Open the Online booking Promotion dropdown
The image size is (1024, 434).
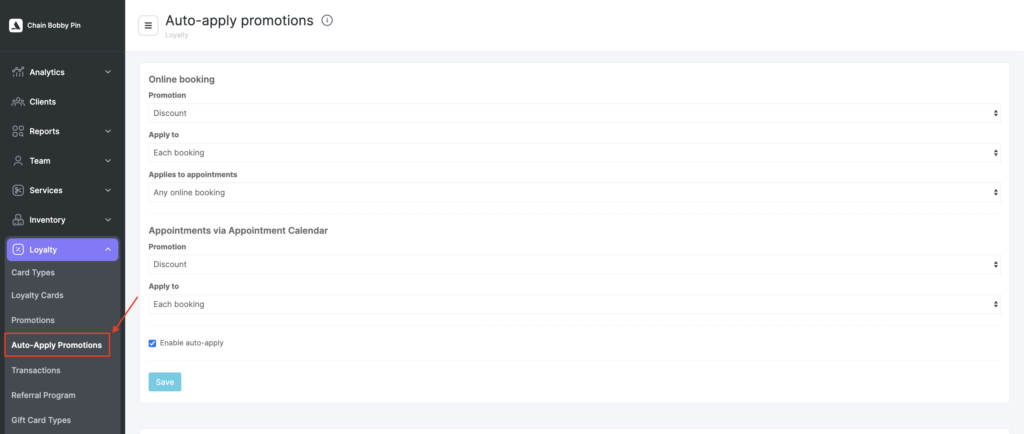574,113
